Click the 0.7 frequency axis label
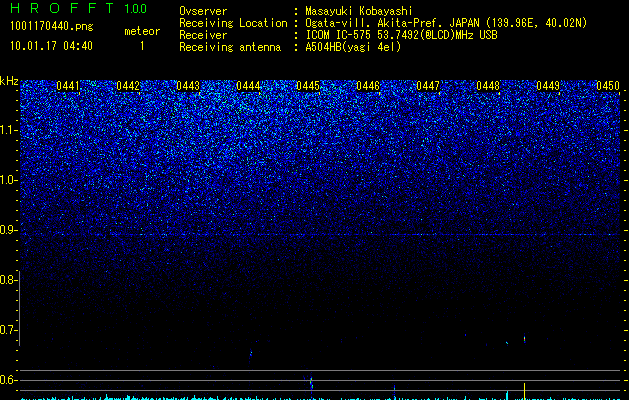Screen dimensions: 629x400 pyautogui.click(x=8, y=330)
